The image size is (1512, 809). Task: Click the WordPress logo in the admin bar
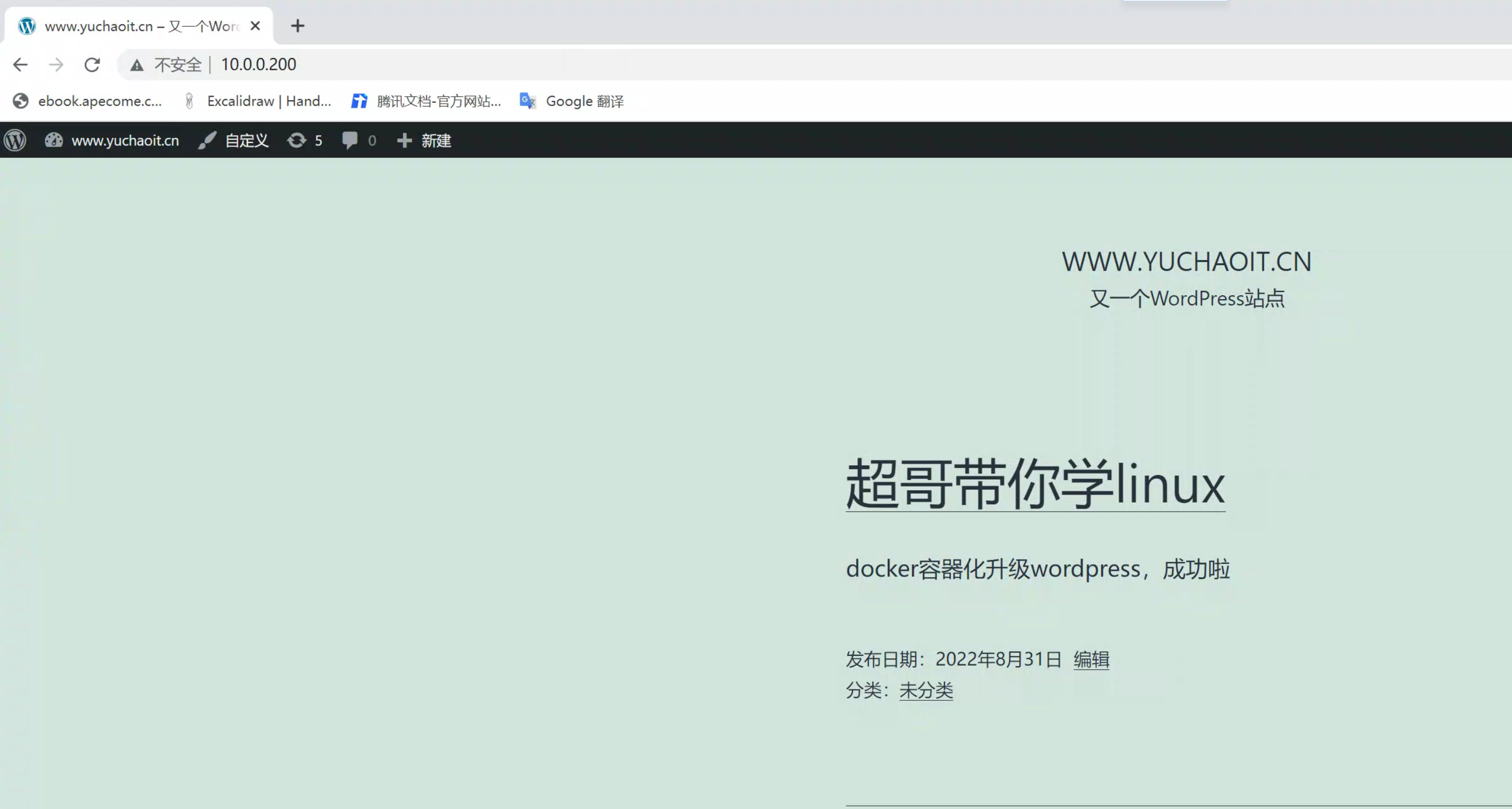(15, 140)
